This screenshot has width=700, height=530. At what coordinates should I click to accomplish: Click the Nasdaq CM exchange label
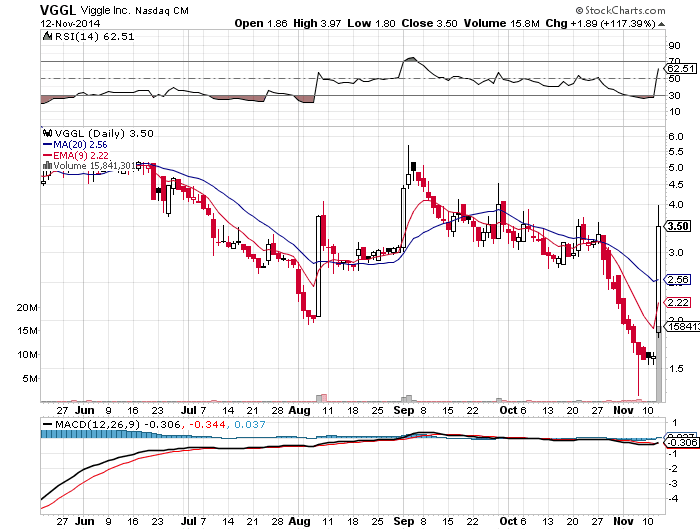162,11
